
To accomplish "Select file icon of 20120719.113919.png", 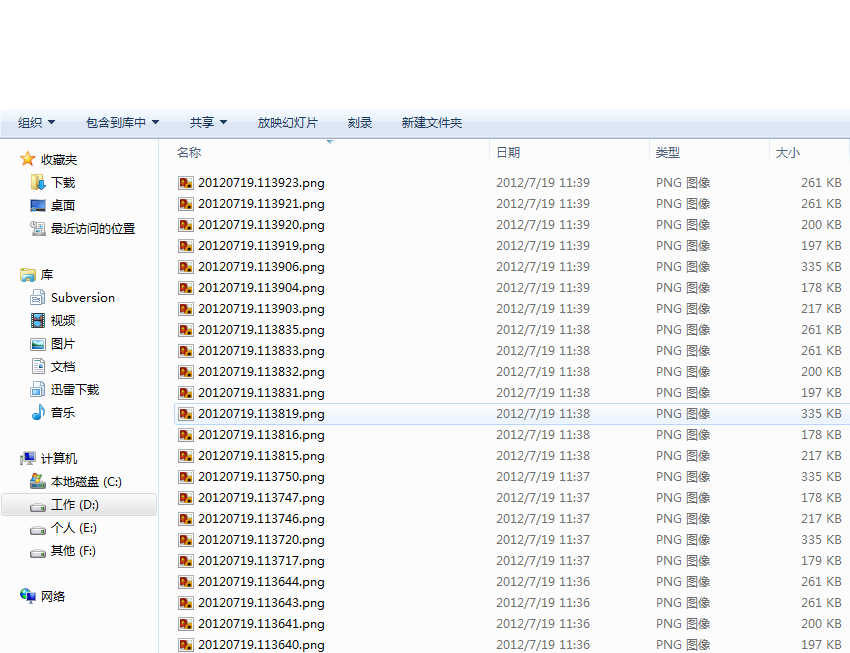I will point(185,245).
